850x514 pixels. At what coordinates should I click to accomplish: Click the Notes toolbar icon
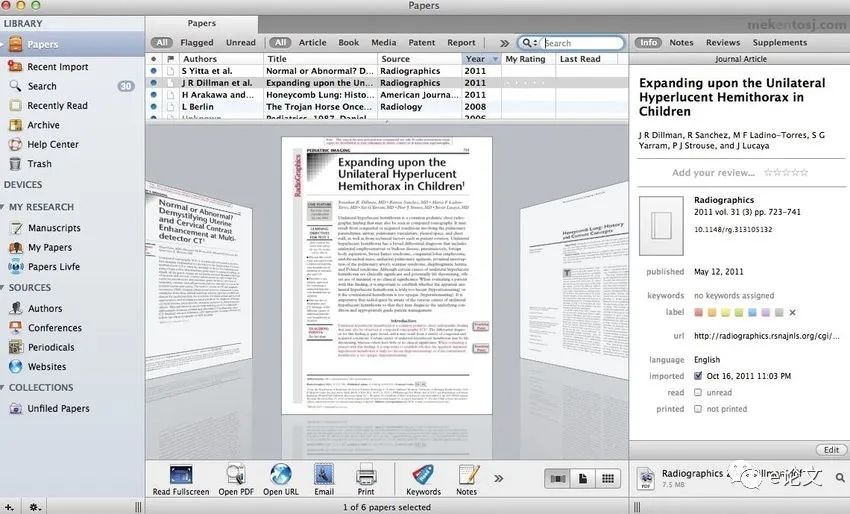pos(467,476)
